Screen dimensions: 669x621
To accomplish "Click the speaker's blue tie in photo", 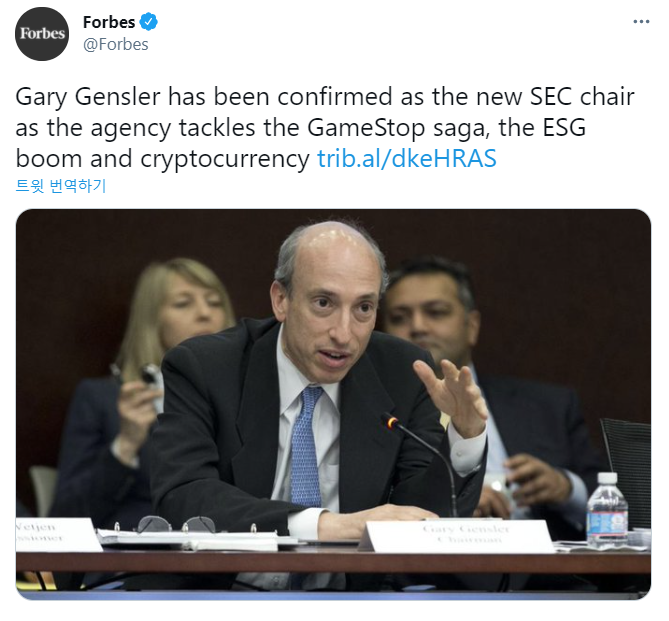I will (x=306, y=446).
